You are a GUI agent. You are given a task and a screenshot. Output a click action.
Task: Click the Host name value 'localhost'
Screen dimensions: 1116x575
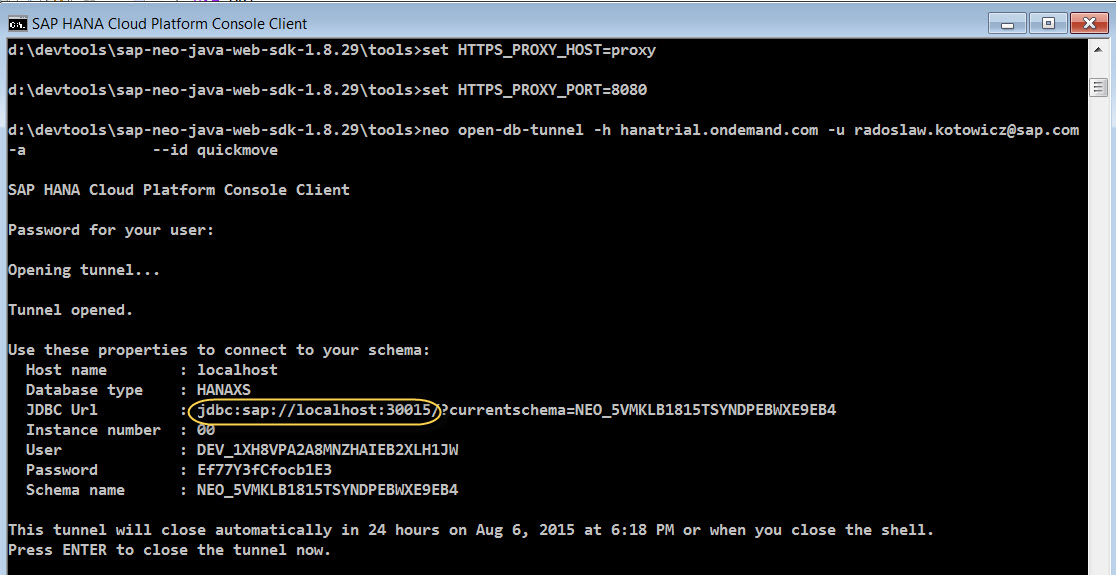pos(238,369)
